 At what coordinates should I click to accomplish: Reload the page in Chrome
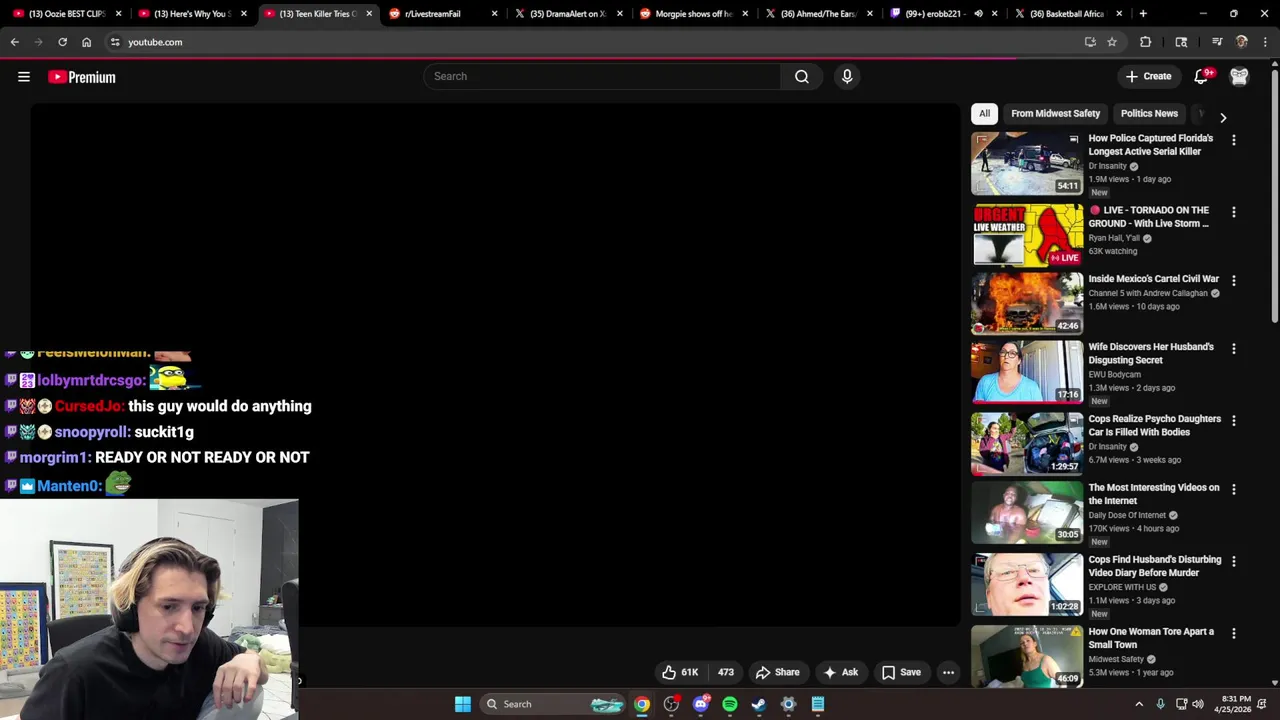[x=62, y=42]
